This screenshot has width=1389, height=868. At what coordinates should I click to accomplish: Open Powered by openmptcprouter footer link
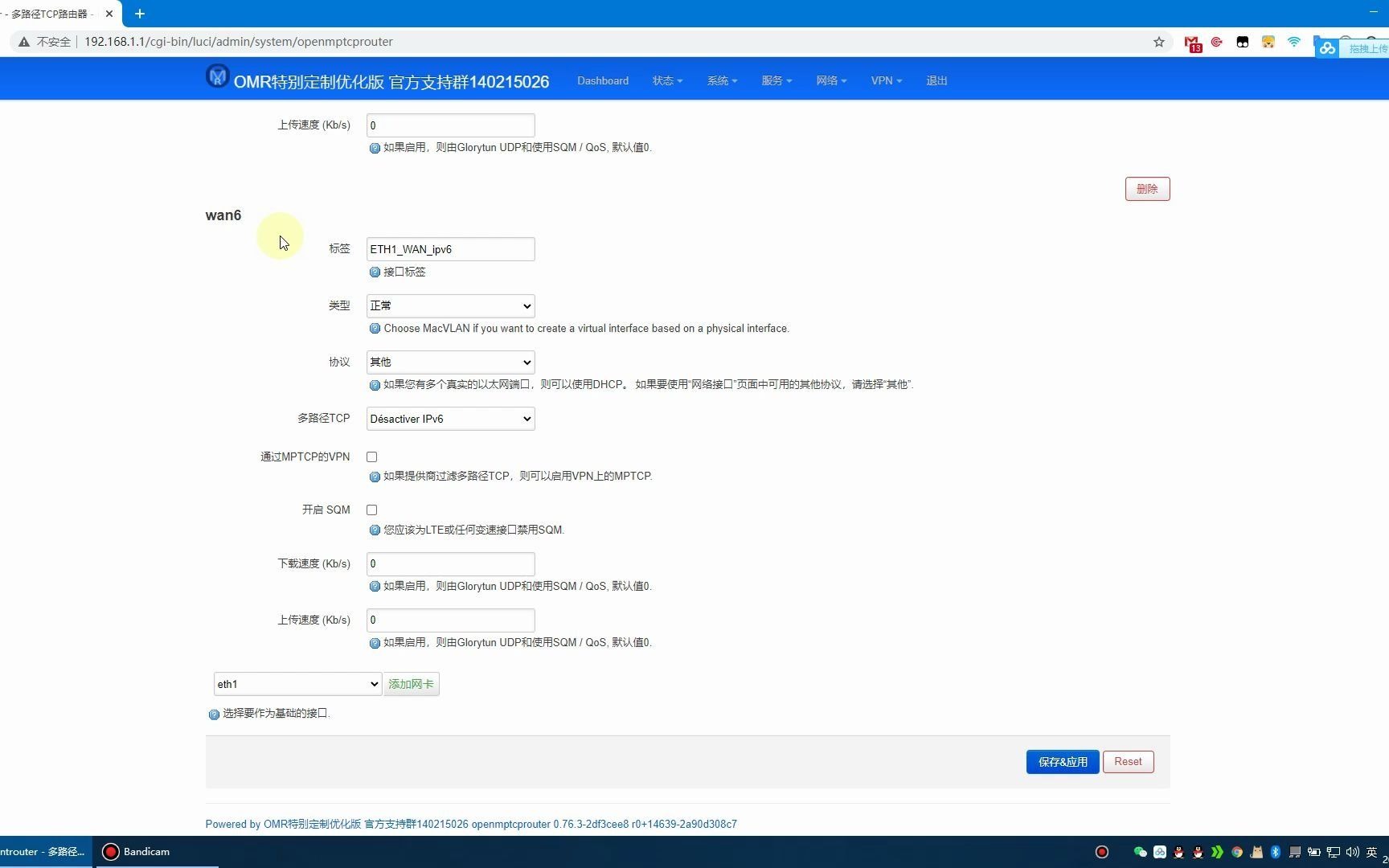471,825
